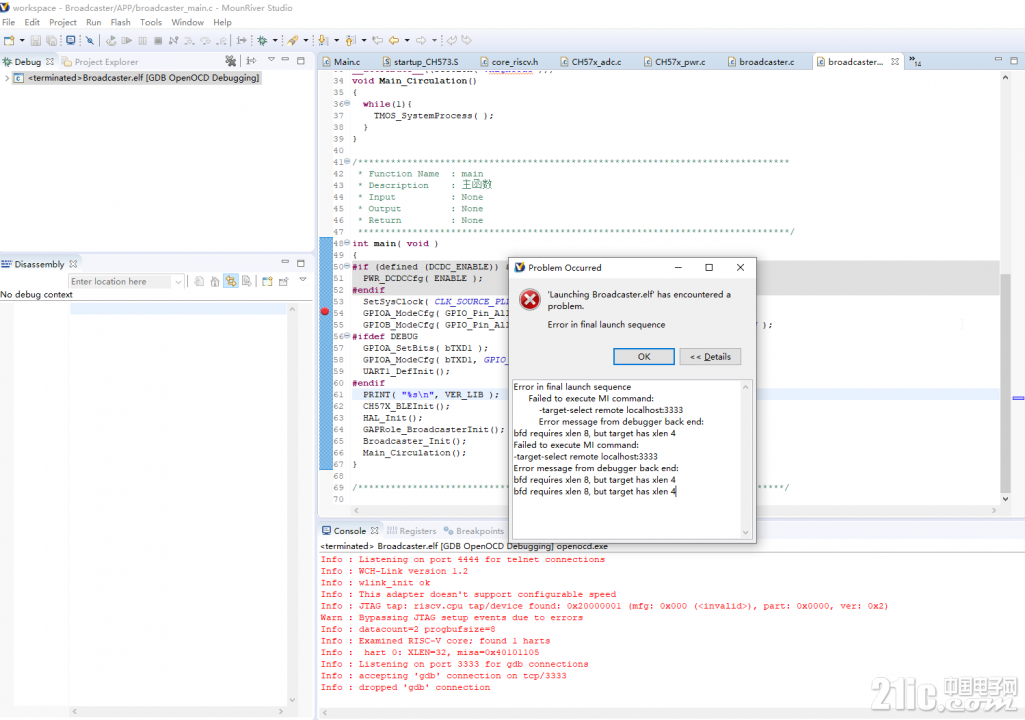The image size is (1025, 720).
Task: Click the Disconnect toolbar icon
Action: click(173, 41)
